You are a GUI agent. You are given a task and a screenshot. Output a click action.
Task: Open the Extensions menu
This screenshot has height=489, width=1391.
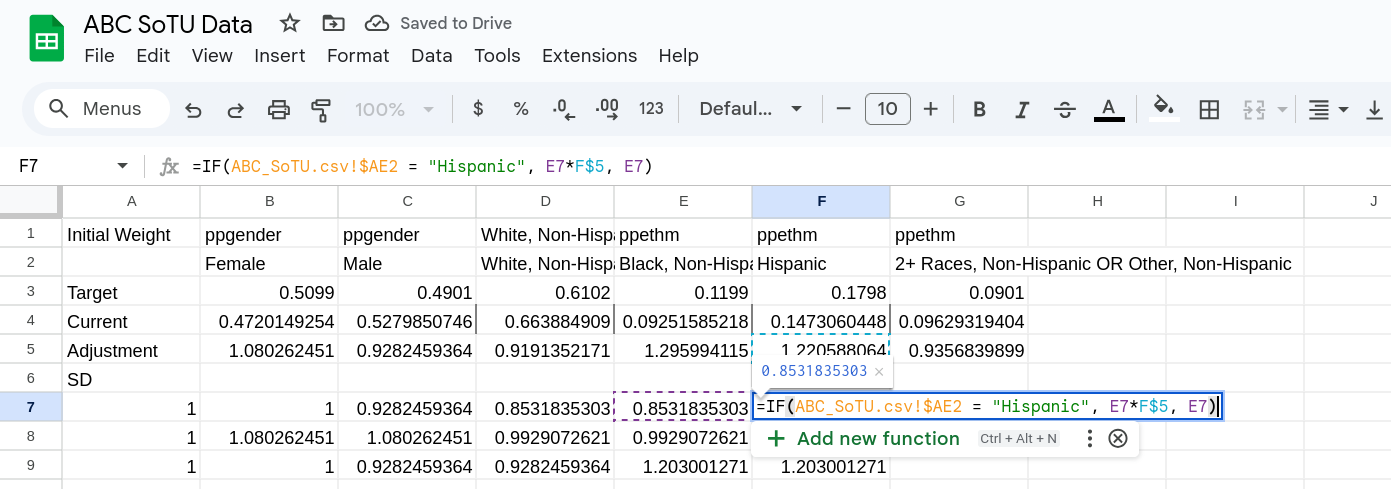pyautogui.click(x=589, y=56)
